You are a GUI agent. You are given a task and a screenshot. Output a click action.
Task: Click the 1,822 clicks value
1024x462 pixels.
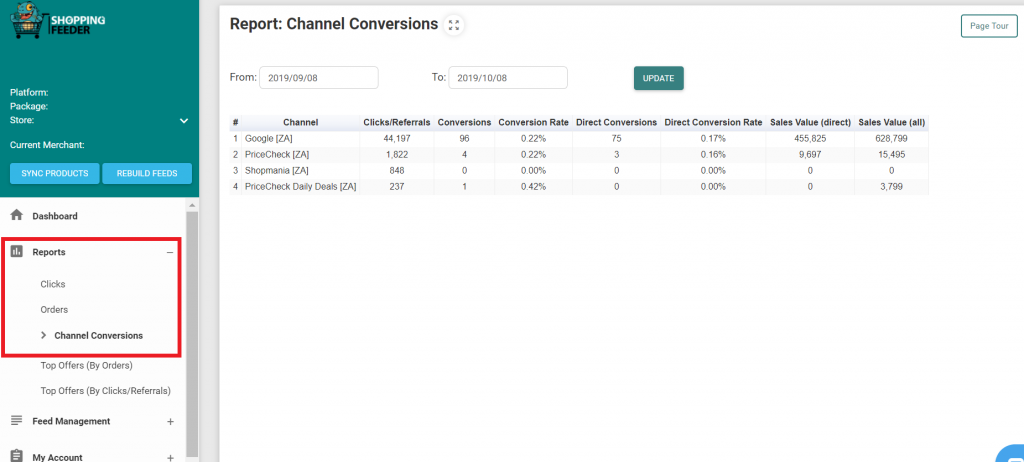397,155
